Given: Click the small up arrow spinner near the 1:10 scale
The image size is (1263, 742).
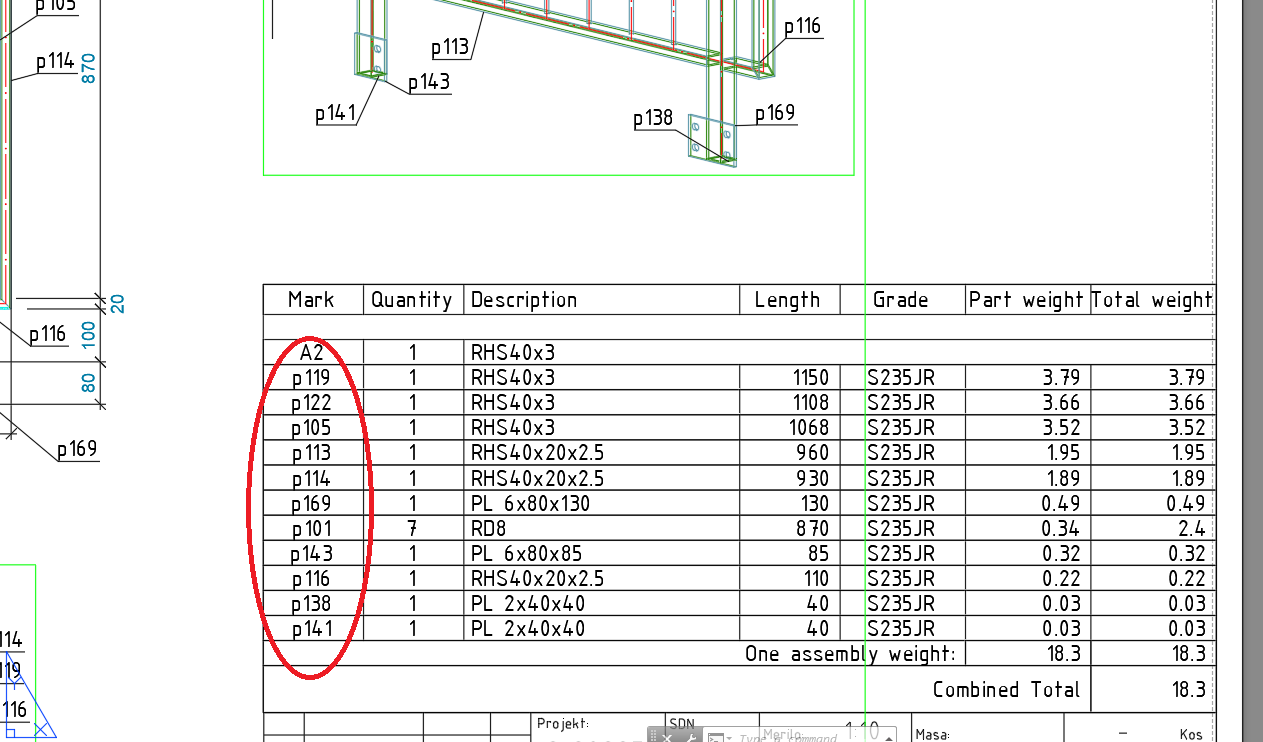Looking at the screenshot, I should point(887,738).
